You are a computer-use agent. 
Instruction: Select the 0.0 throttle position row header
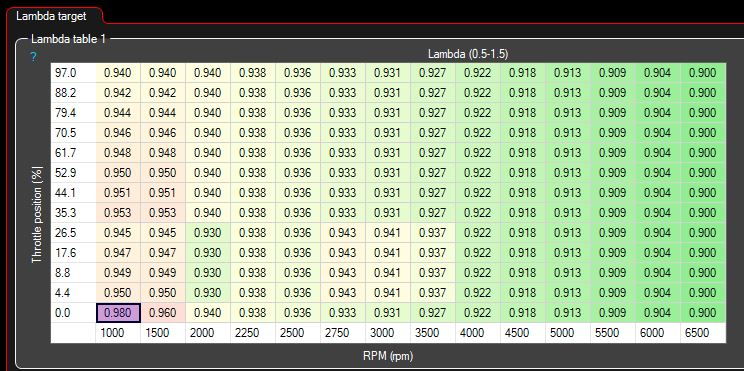click(x=73, y=313)
